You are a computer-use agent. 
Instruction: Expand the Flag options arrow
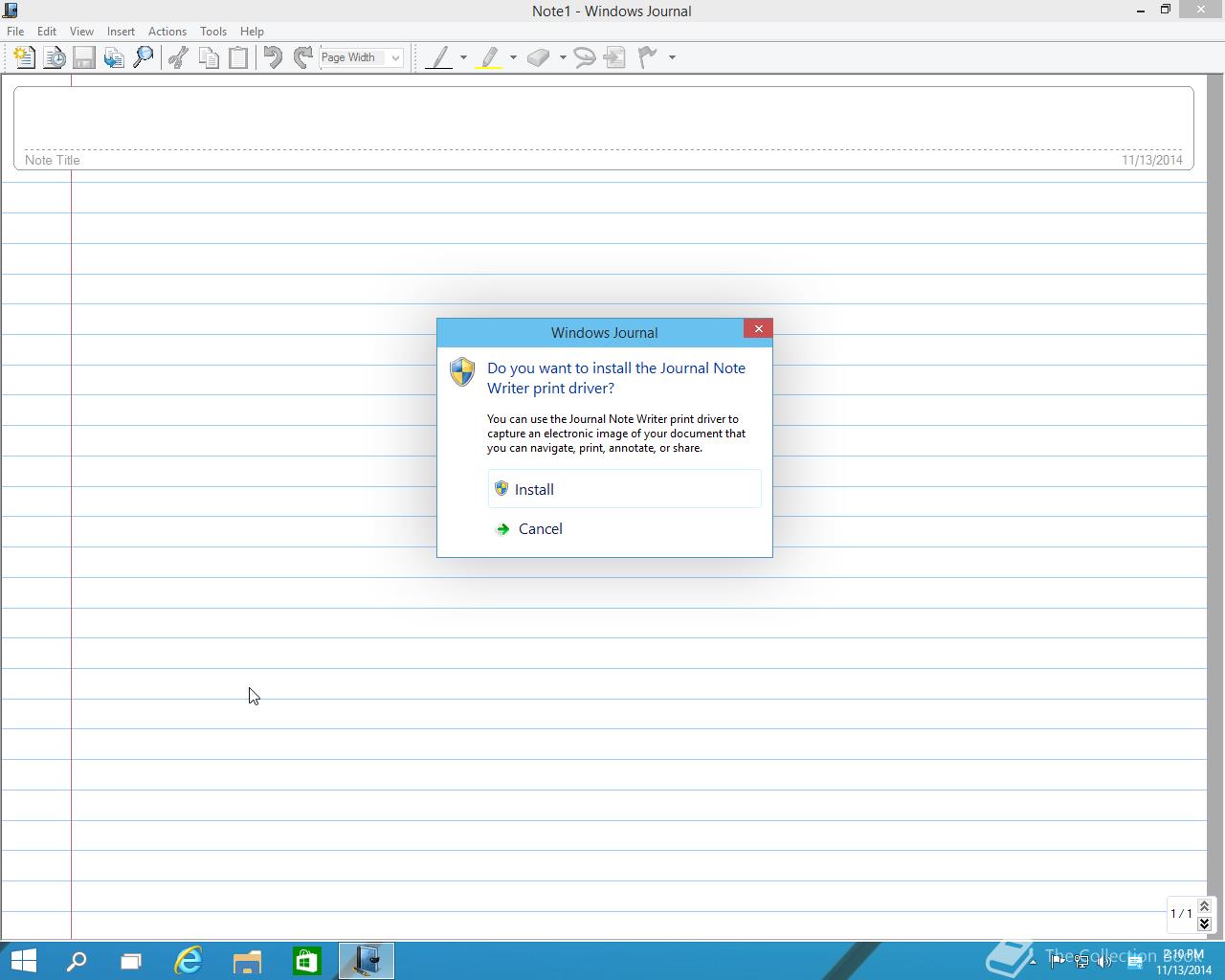tap(672, 57)
